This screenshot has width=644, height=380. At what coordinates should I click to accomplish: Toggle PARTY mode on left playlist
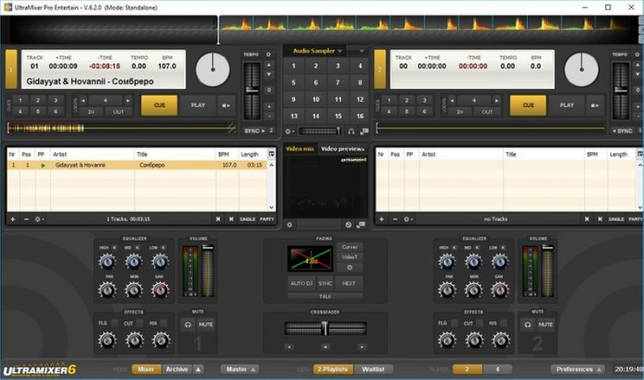267,219
